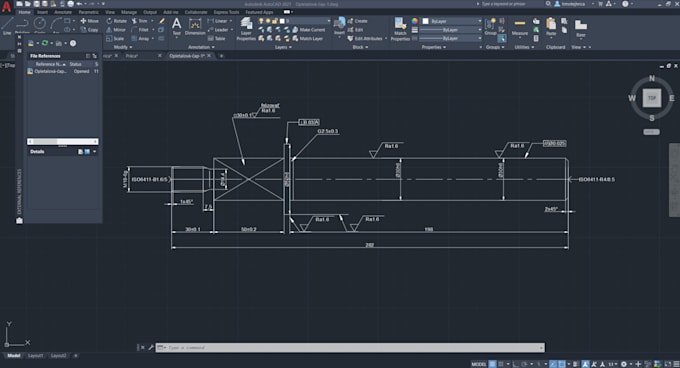Click the Match Layer button

[x=308, y=38]
